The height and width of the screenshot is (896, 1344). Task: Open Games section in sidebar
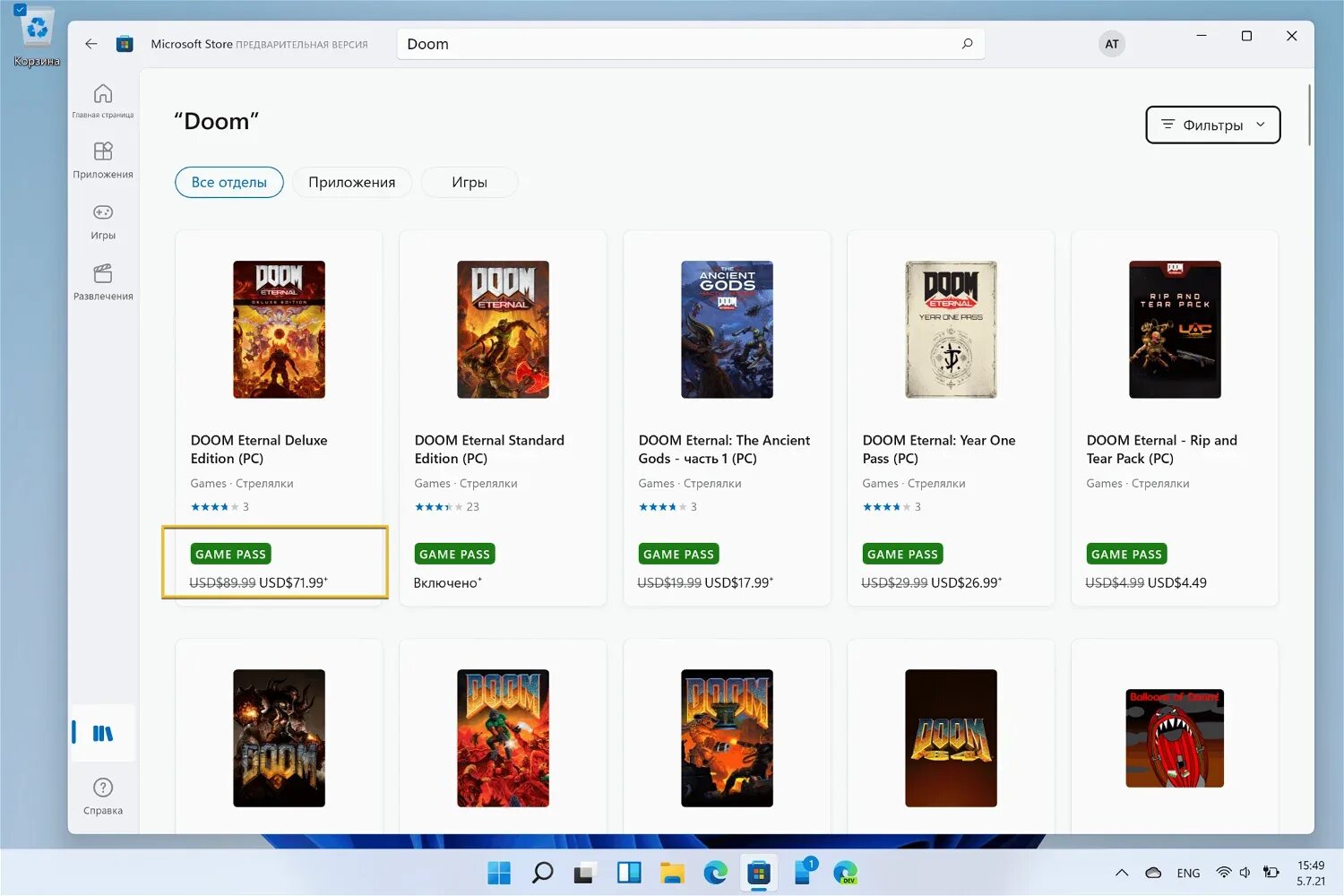103,221
